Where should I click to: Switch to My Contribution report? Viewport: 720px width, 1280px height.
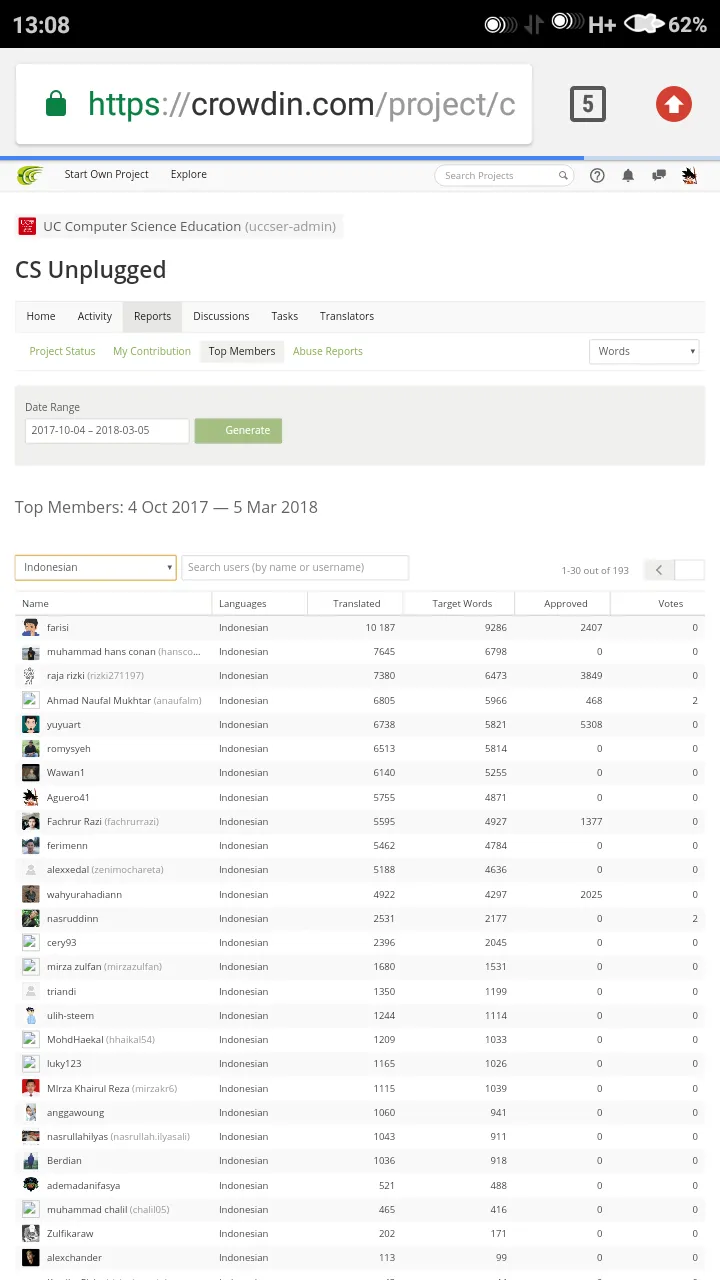[x=152, y=351]
